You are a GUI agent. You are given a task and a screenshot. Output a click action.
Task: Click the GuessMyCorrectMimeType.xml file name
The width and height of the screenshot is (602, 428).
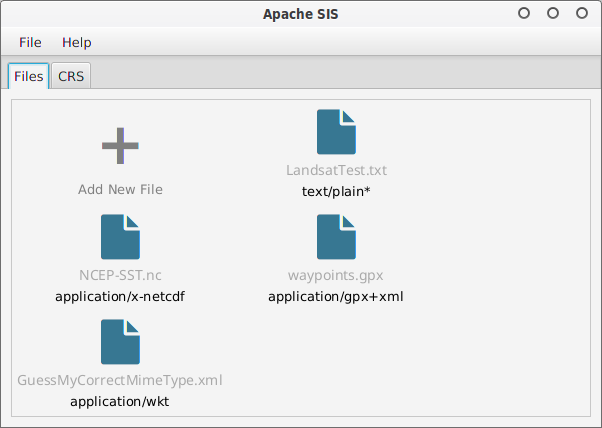tap(120, 380)
